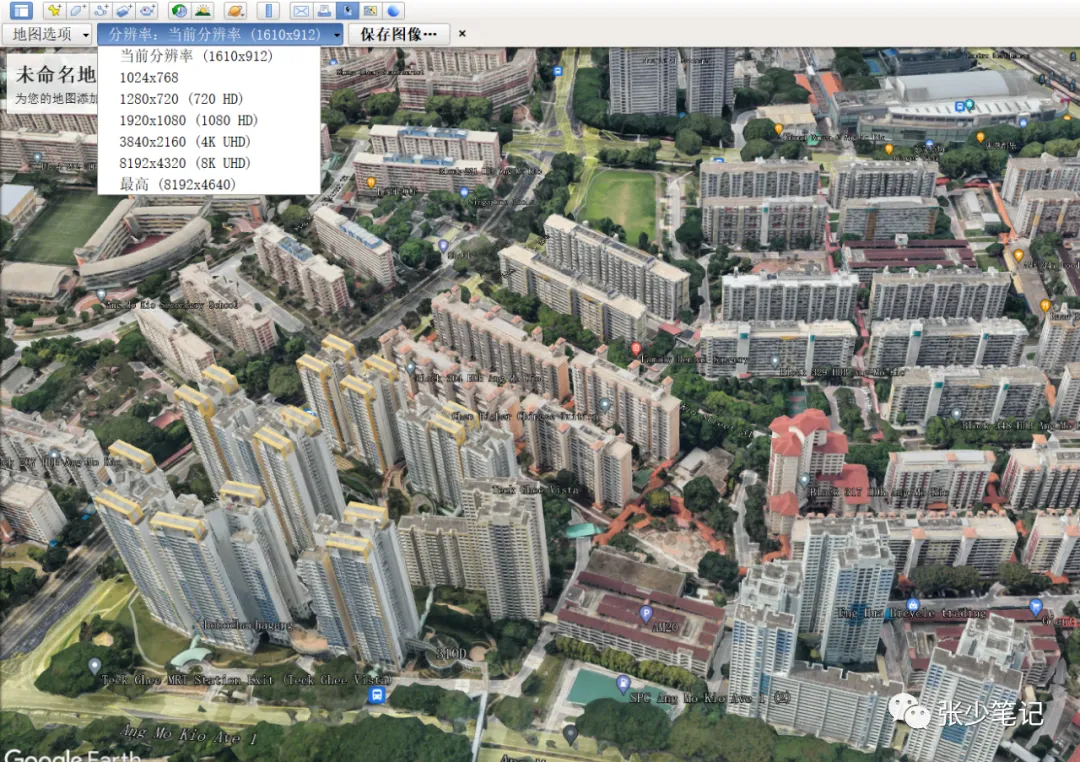Click the SPC Ang Mo Kio Ave 1 pin
The image size is (1080, 762).
[x=623, y=683]
